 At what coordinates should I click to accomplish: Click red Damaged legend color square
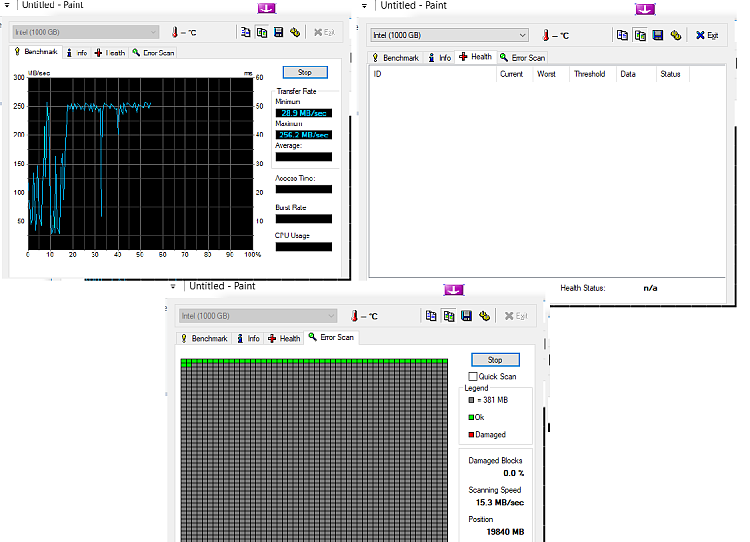point(471,434)
